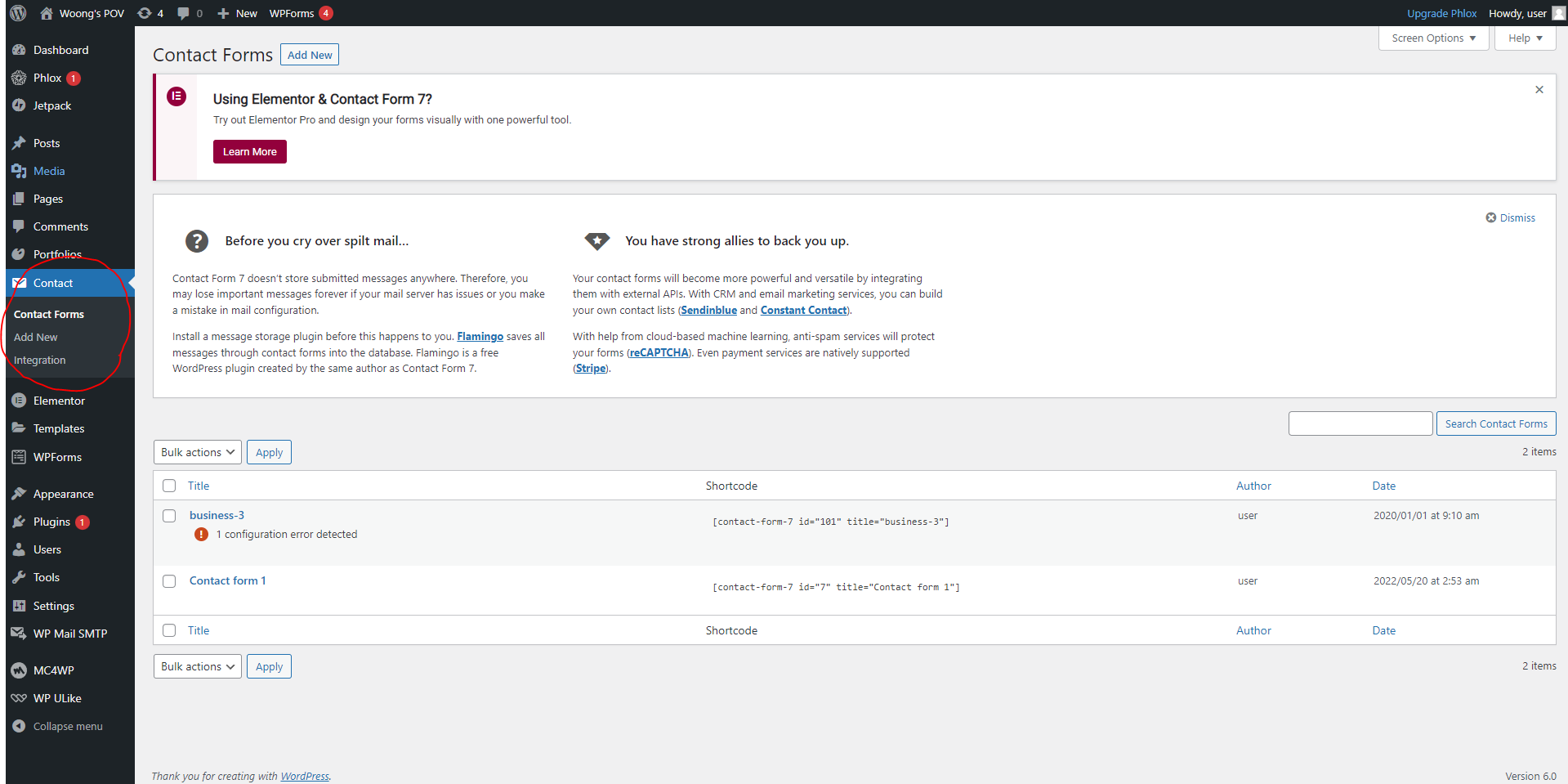
Task: Open the Integration submenu item
Action: click(x=40, y=360)
